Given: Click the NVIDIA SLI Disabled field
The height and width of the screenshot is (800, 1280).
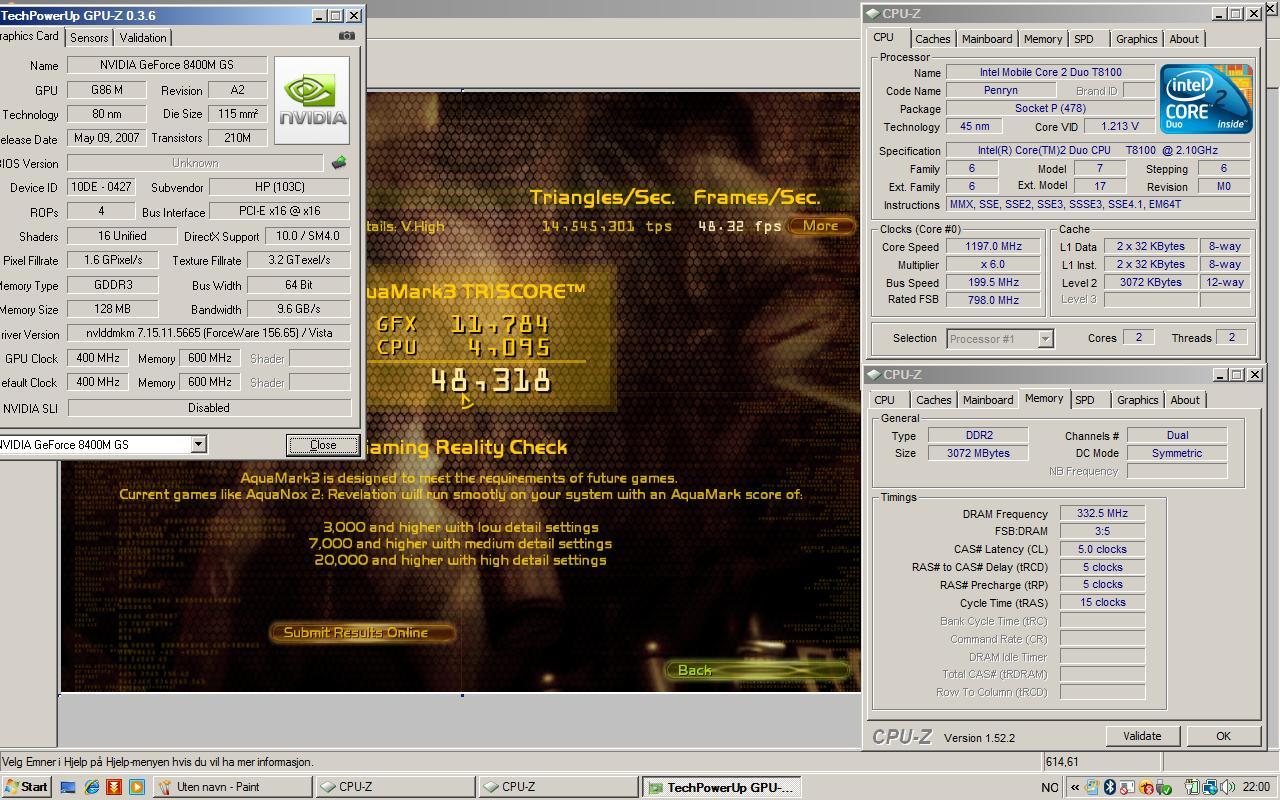Looking at the screenshot, I should pos(209,408).
